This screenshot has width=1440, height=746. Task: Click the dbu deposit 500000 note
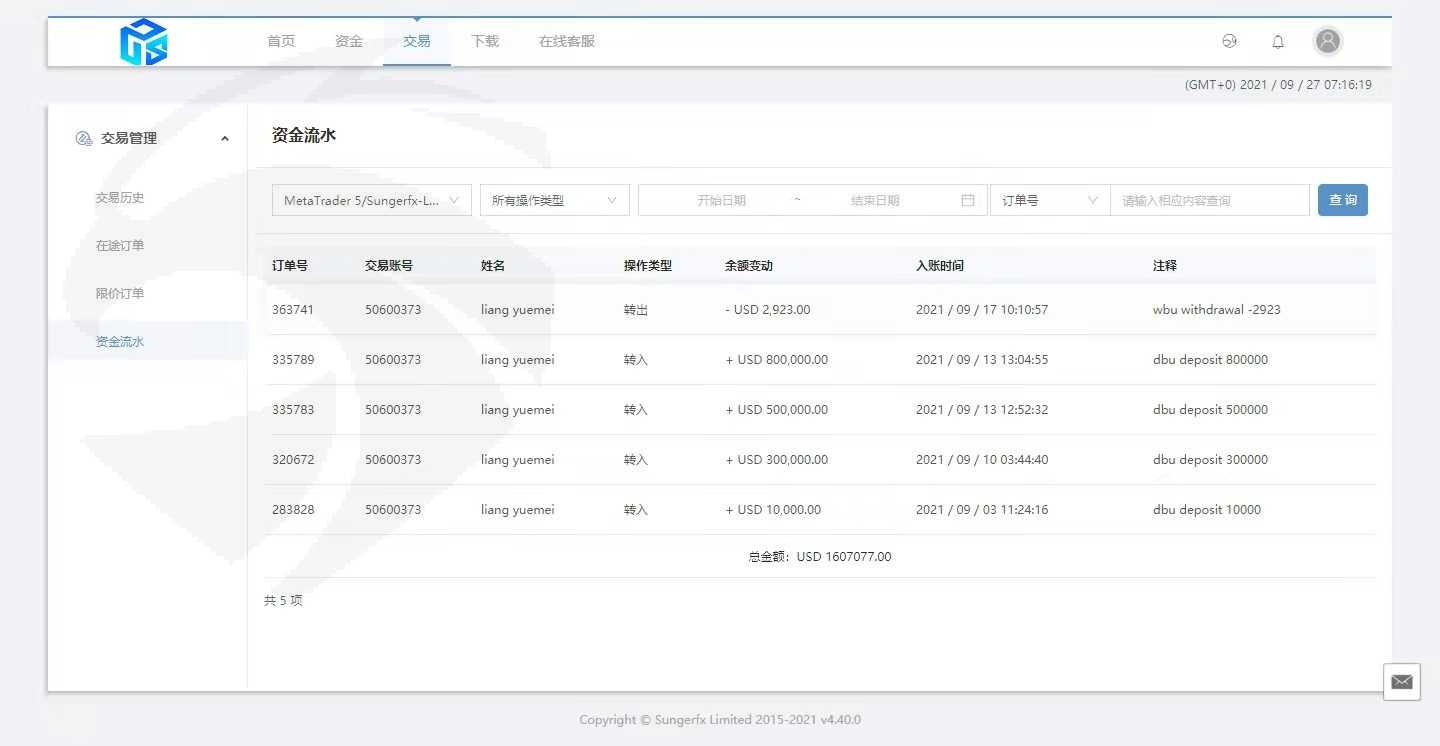pos(1210,410)
